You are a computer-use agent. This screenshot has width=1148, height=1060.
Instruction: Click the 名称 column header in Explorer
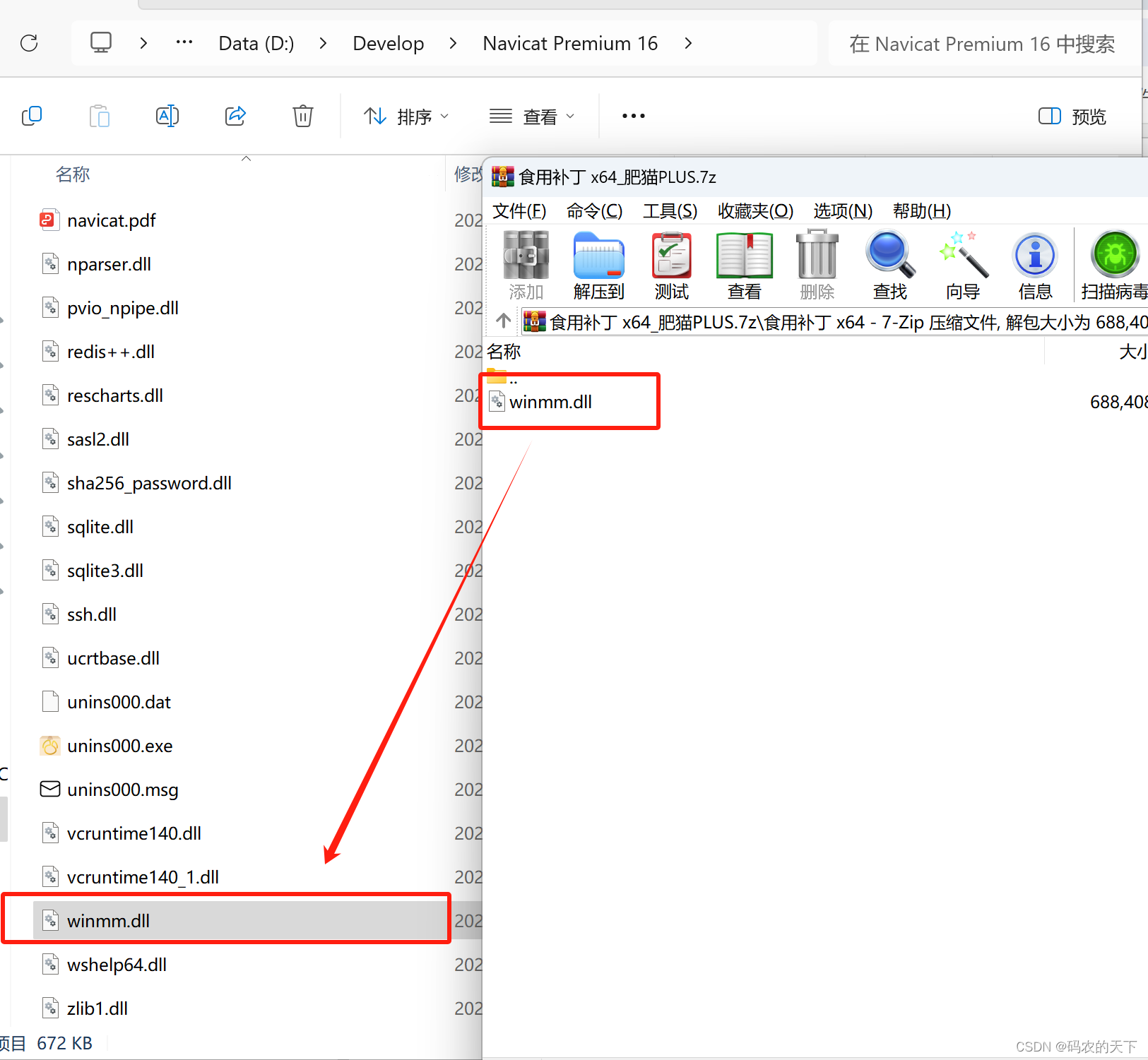73,174
